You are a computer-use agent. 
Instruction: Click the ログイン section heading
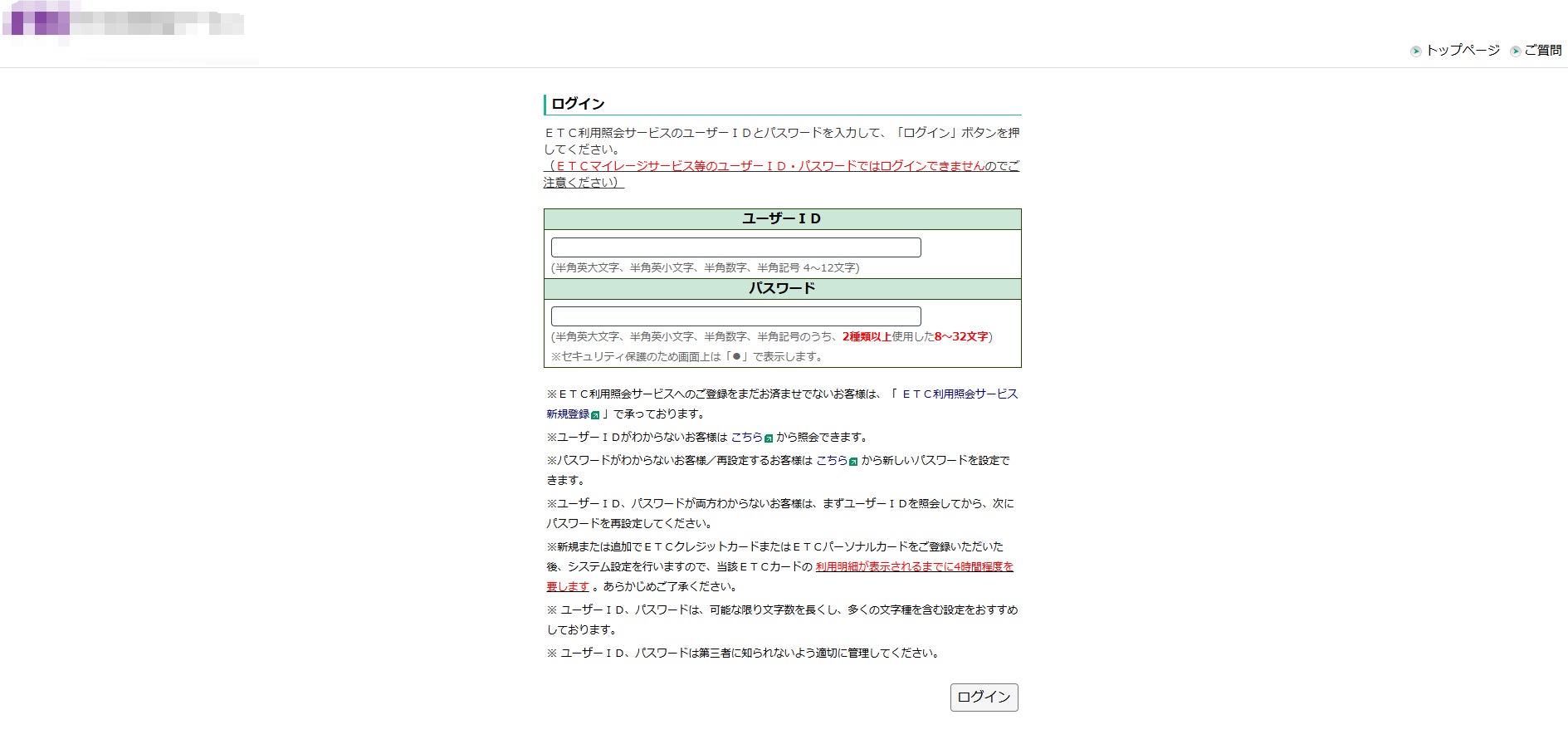tap(579, 104)
